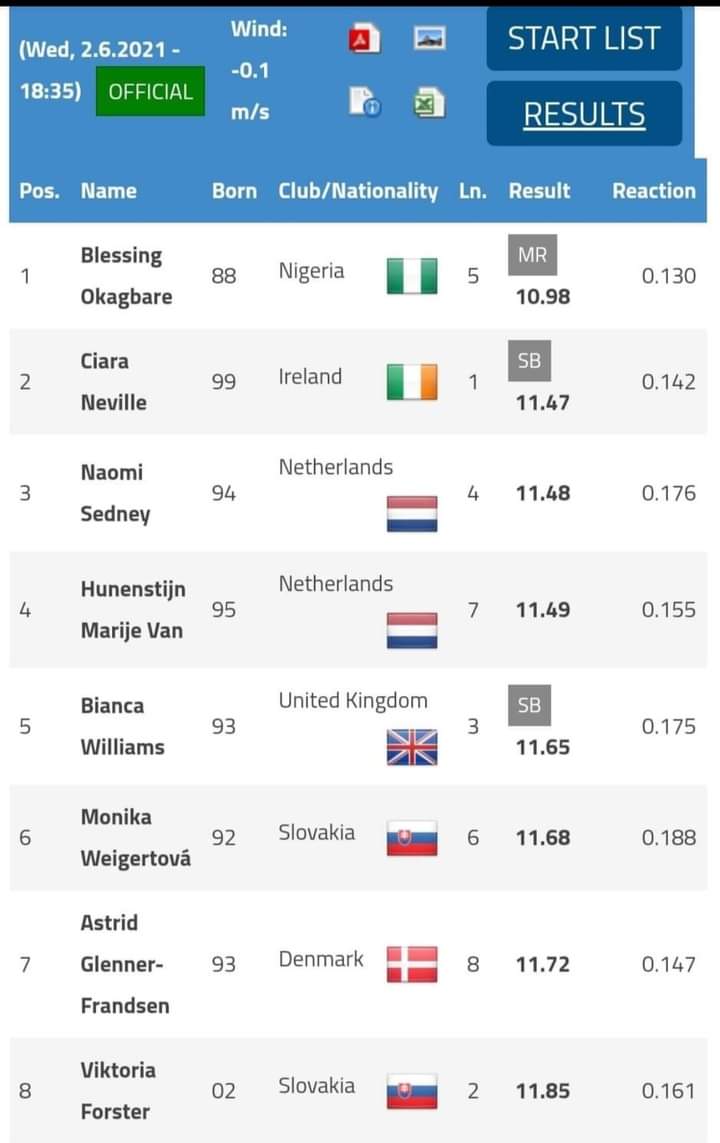This screenshot has width=720, height=1143.
Task: Click the MR badge beside 10.98
Action: click(533, 256)
